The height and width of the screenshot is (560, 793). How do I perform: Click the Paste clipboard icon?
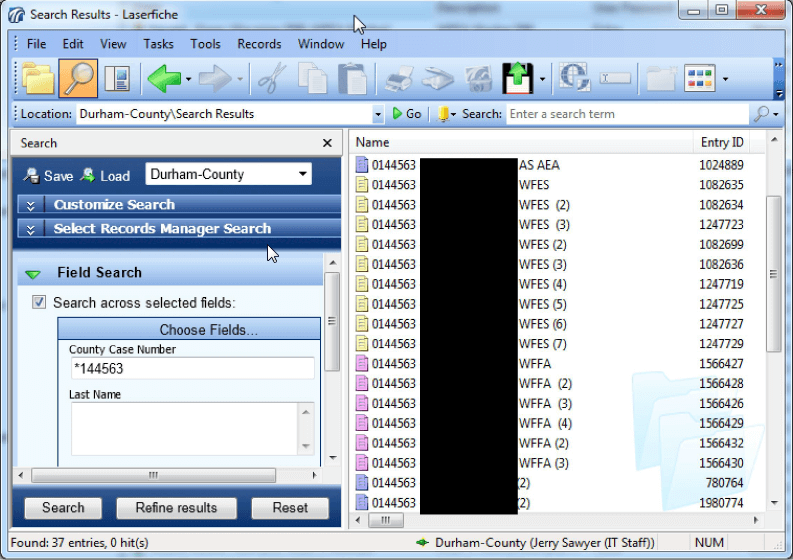pos(352,78)
